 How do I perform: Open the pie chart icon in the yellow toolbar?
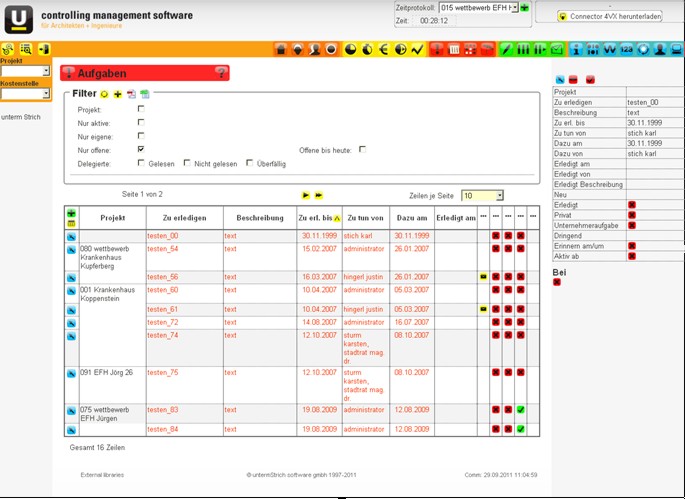350,49
